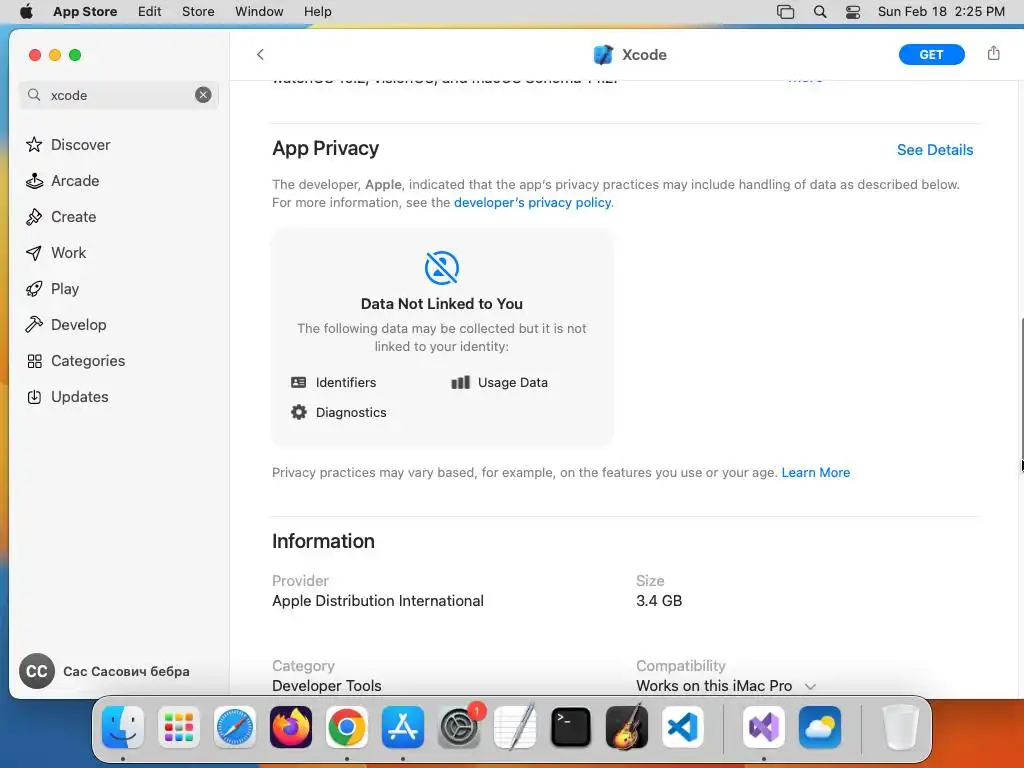This screenshot has height=768, width=1024.
Task: Open See Details for App Privacy
Action: click(935, 150)
